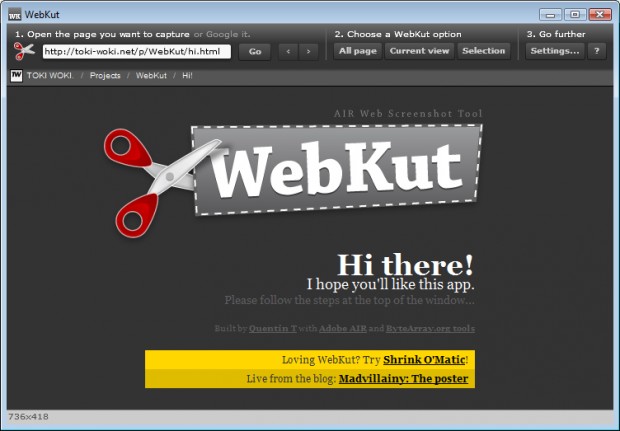This screenshot has height=431, width=620.
Task: Click '1. Open the page you want to capture' label
Action: [102, 34]
